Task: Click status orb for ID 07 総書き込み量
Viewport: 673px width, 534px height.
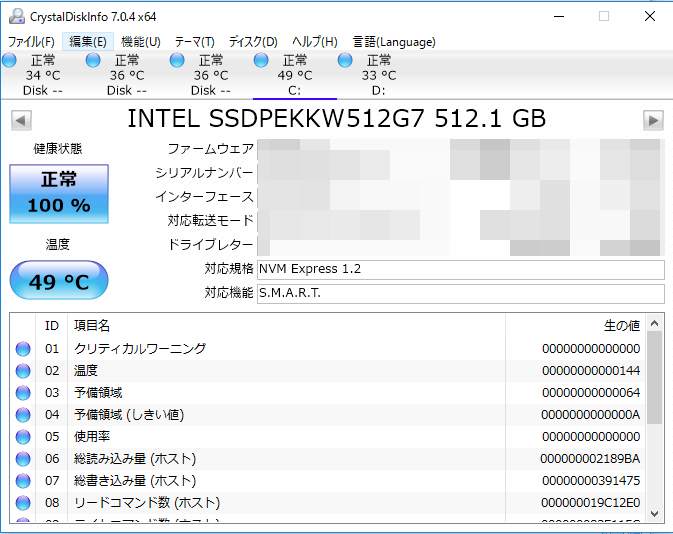Action: (x=23, y=481)
